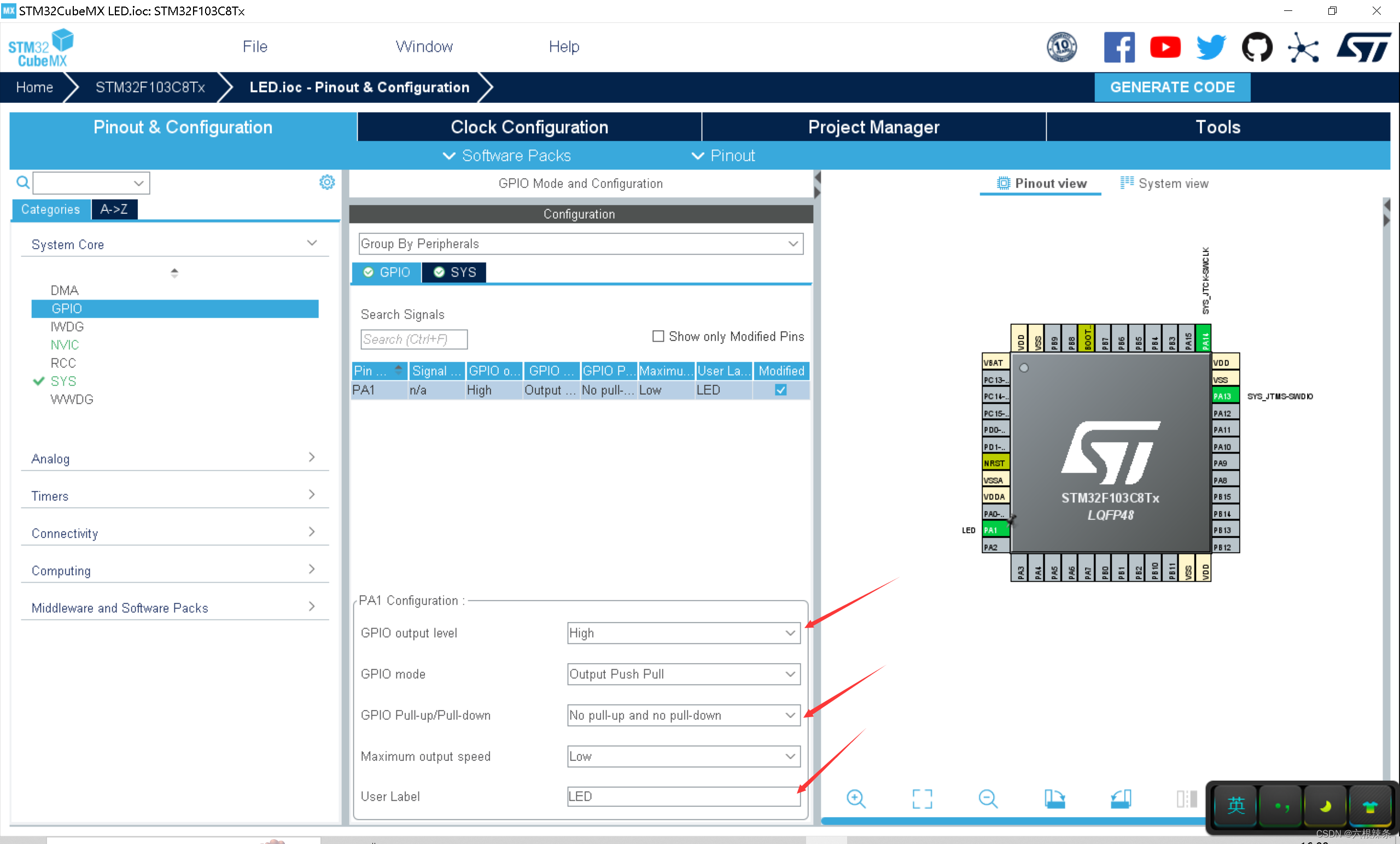
Task: Click the green PA1 pin on chip
Action: click(x=995, y=530)
